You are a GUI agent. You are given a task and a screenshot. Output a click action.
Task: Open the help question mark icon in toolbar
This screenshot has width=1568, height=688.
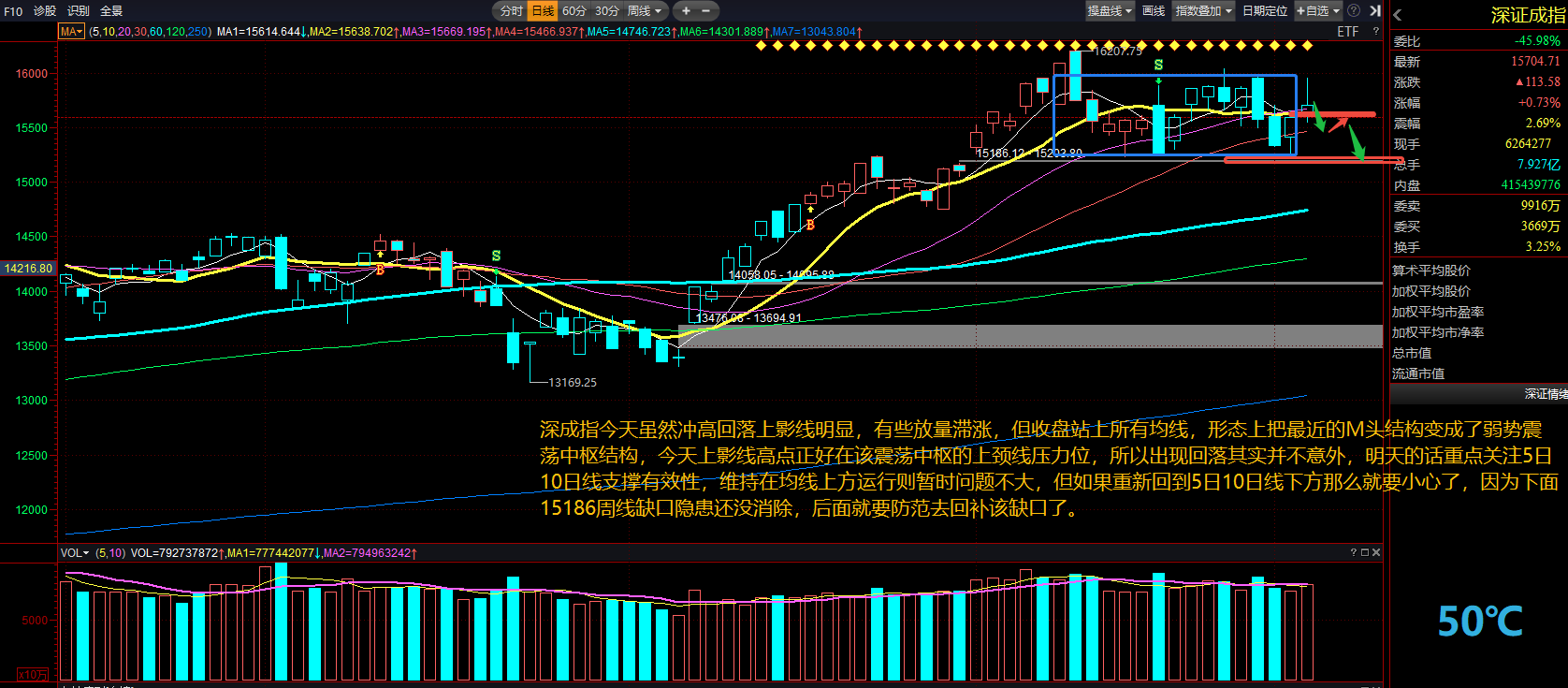pos(1354,11)
